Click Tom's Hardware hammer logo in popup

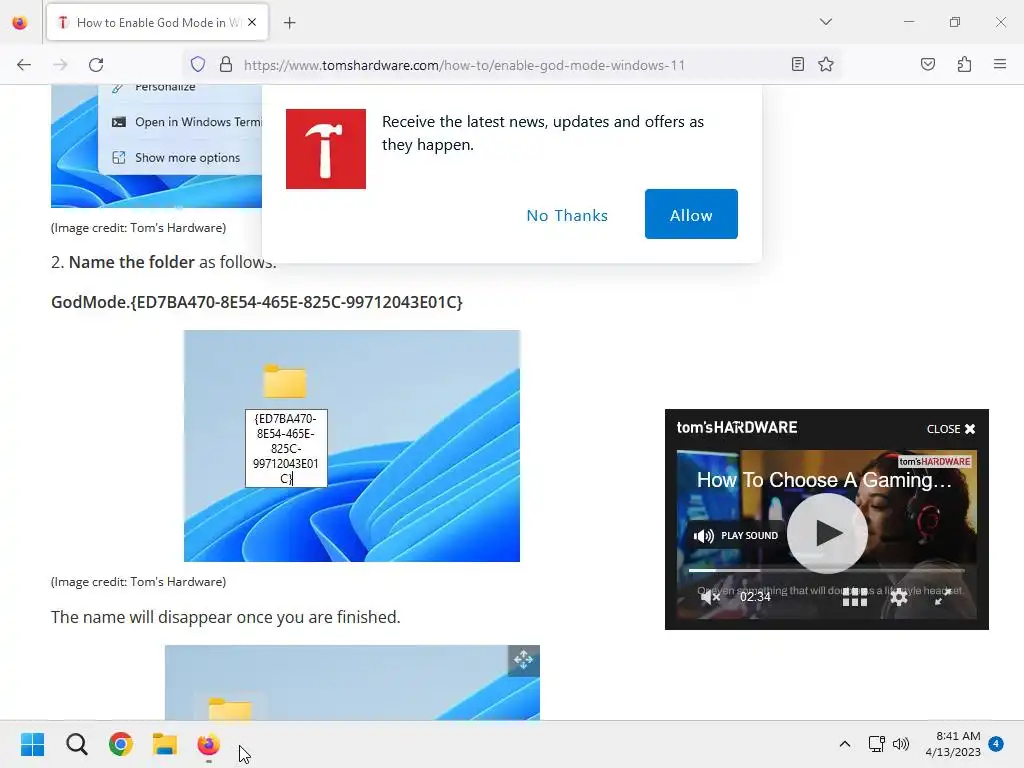pos(326,149)
